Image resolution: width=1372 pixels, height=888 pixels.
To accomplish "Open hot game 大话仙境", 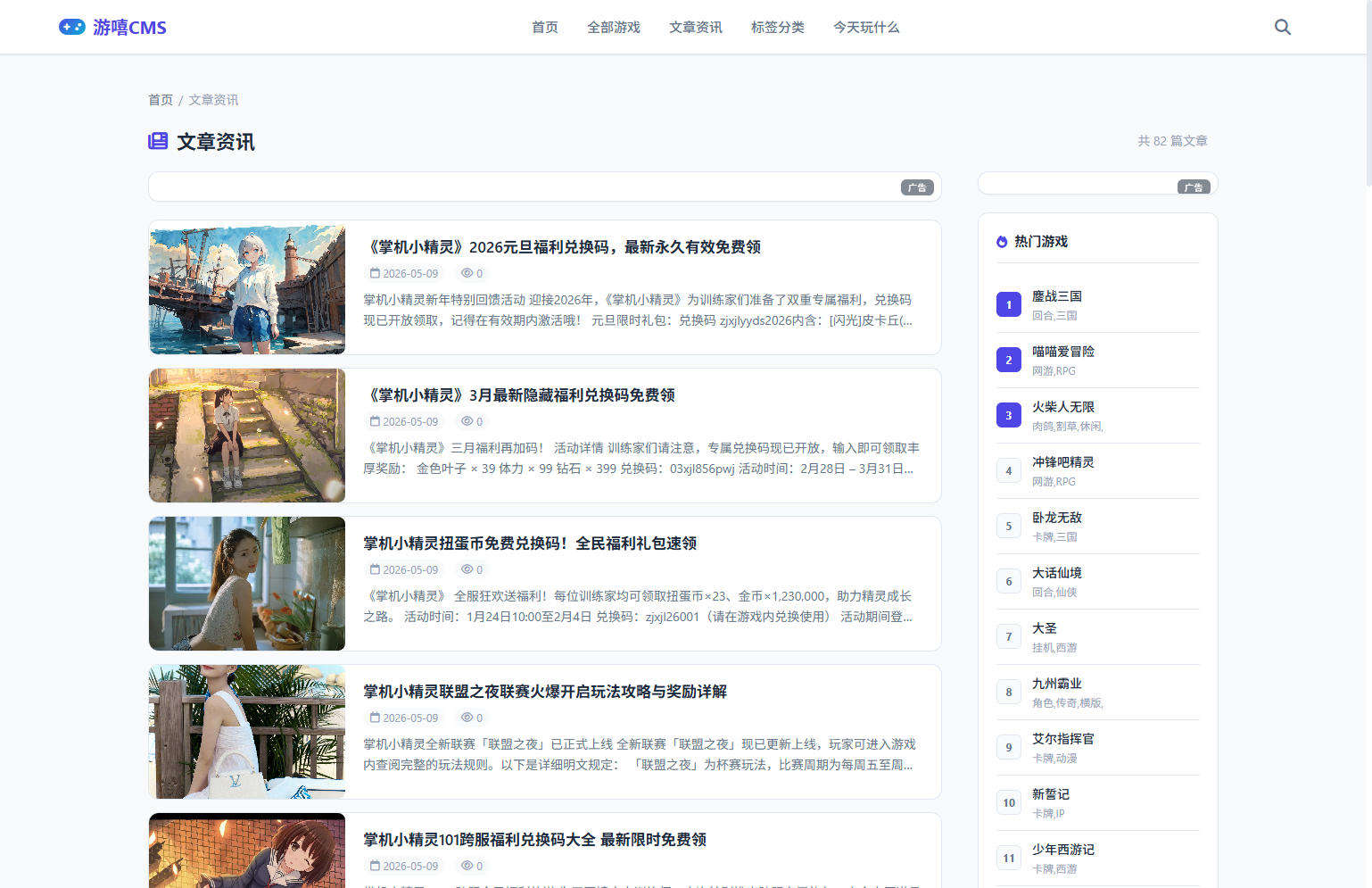I will point(1057,573).
